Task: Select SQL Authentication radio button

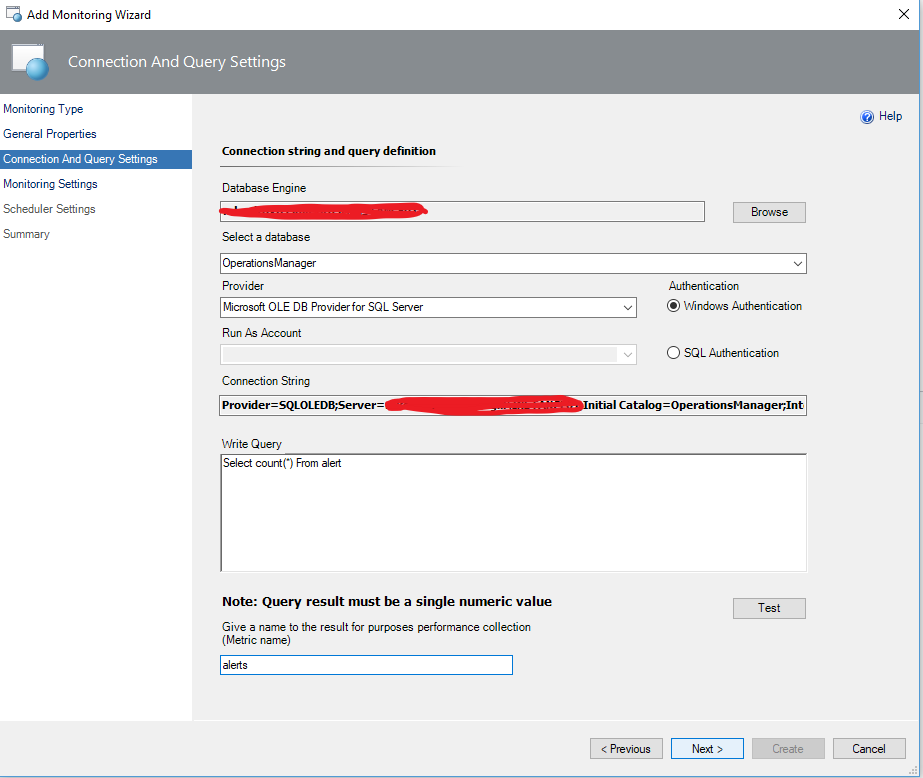Action: pyautogui.click(x=674, y=353)
